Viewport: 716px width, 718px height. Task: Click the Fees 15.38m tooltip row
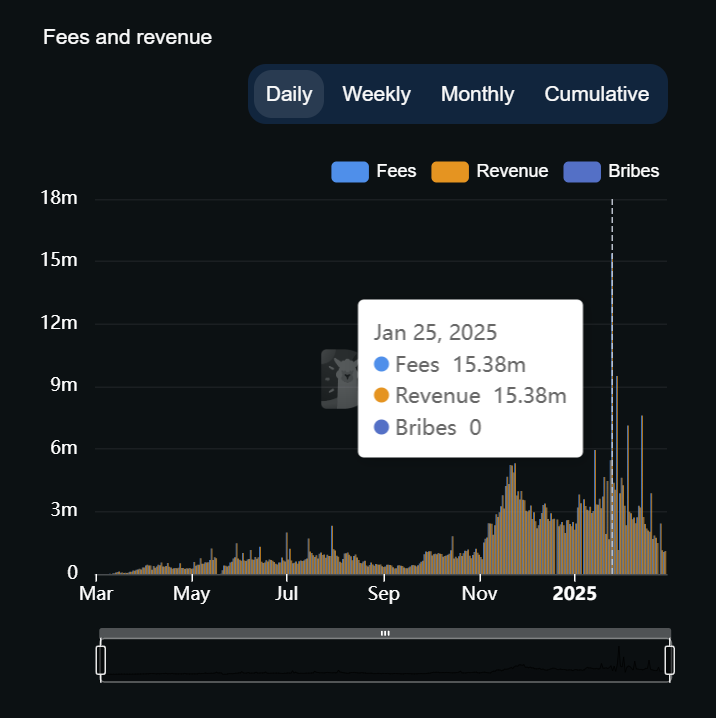coord(450,365)
